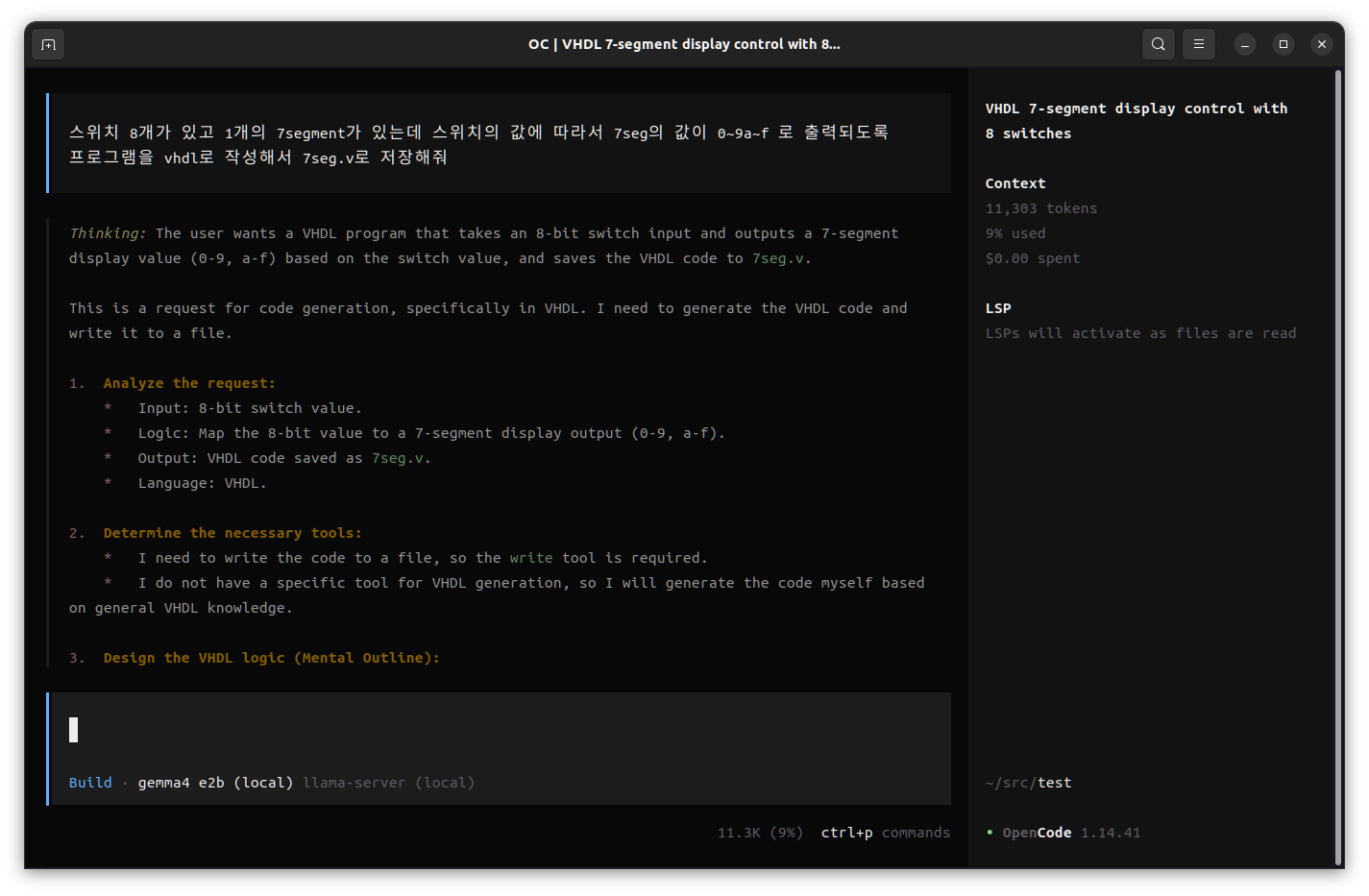Open a new tab with the titlebar icon
This screenshot has width=1369, height=896.
point(48,44)
